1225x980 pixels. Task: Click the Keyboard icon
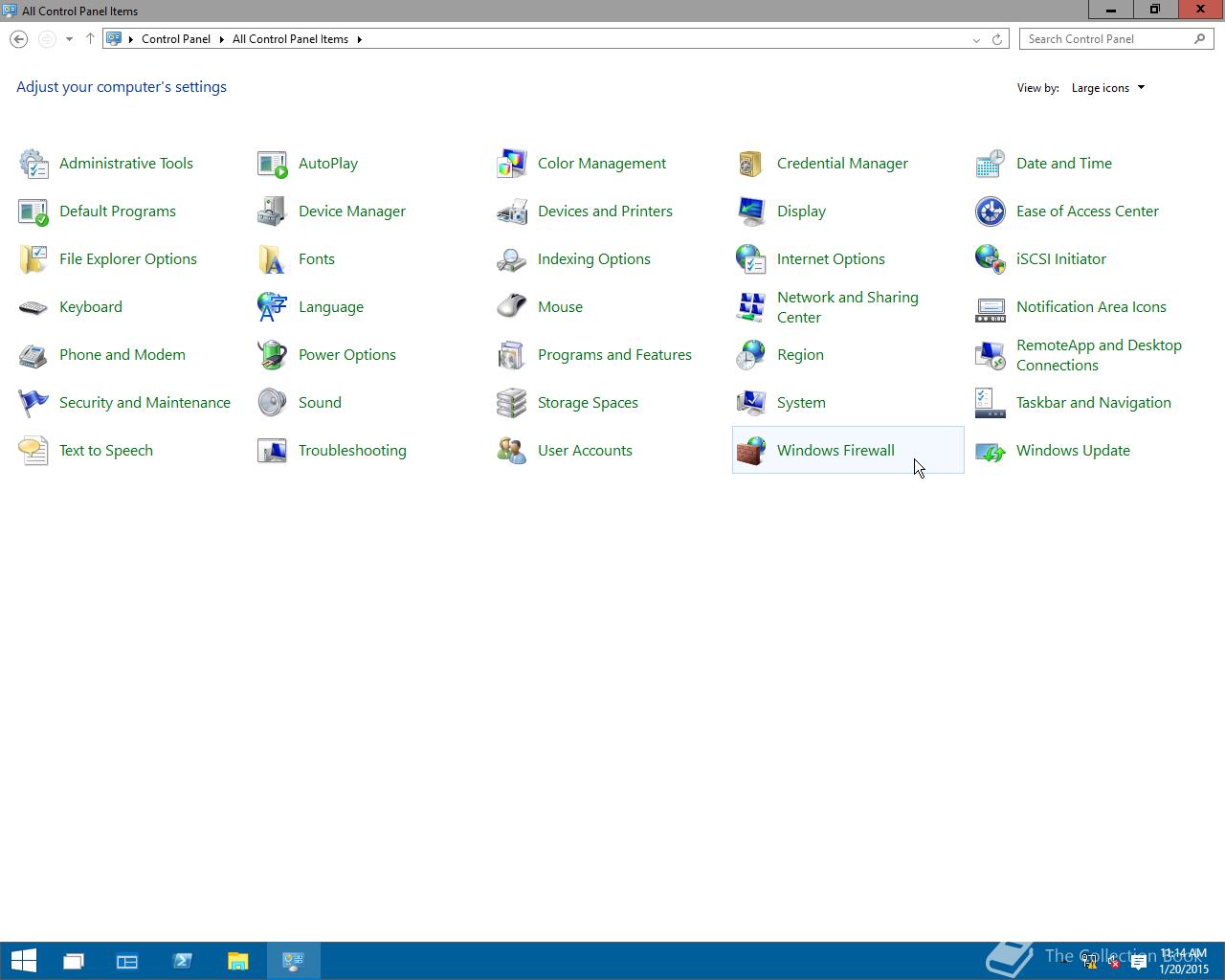click(x=33, y=307)
